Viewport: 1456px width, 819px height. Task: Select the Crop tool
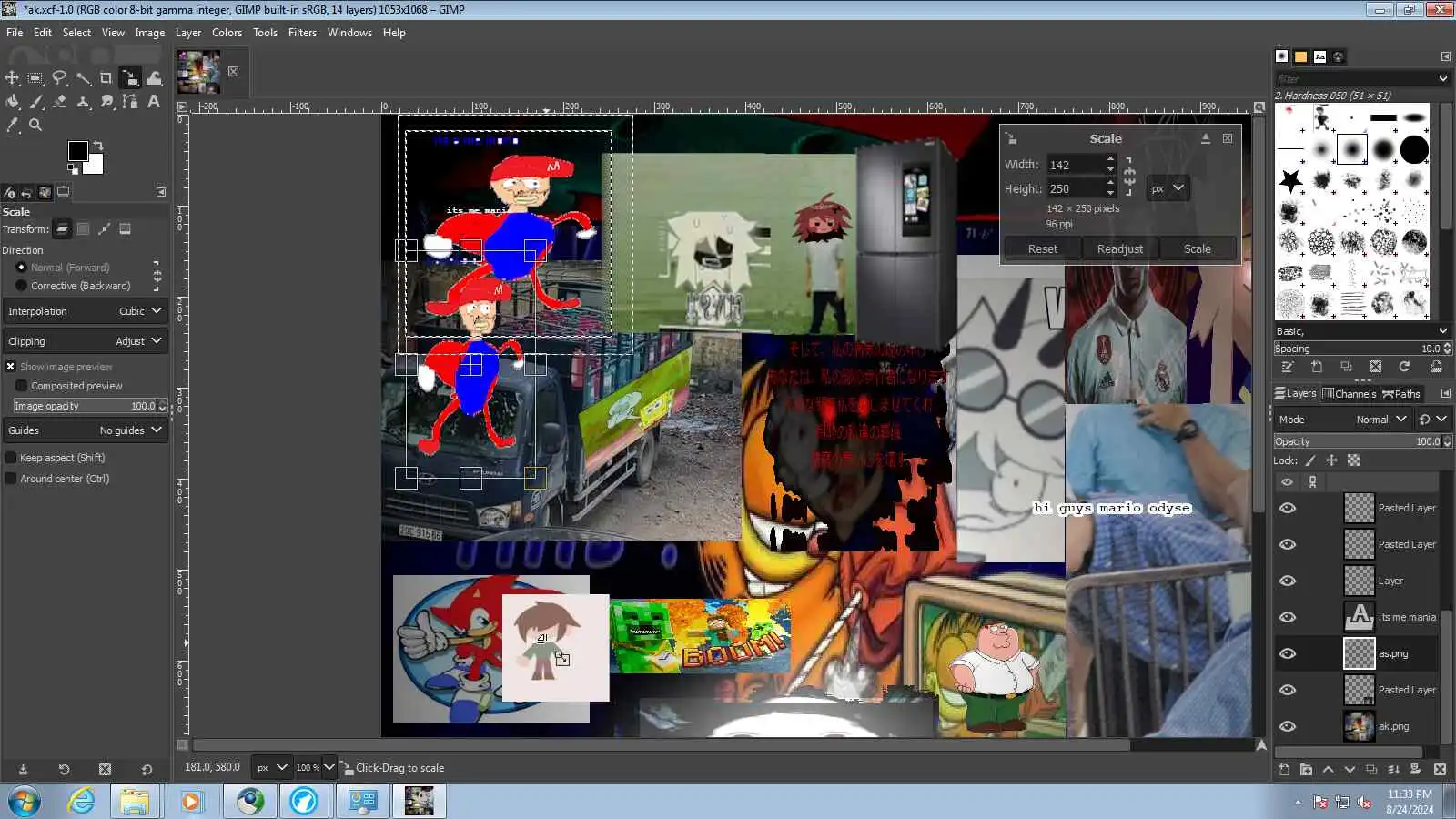106,78
